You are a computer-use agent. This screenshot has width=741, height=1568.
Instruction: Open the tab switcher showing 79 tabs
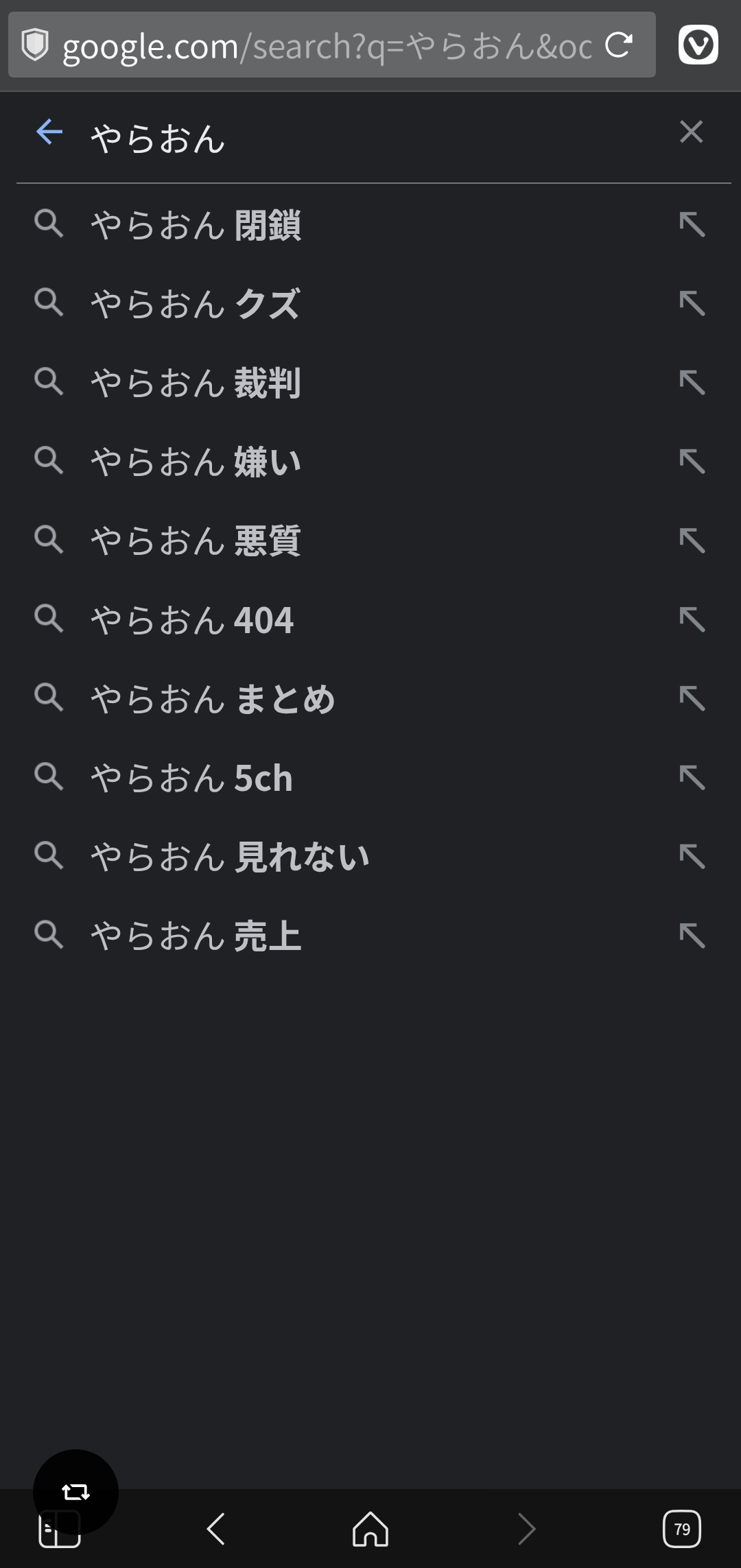[x=681, y=1529]
